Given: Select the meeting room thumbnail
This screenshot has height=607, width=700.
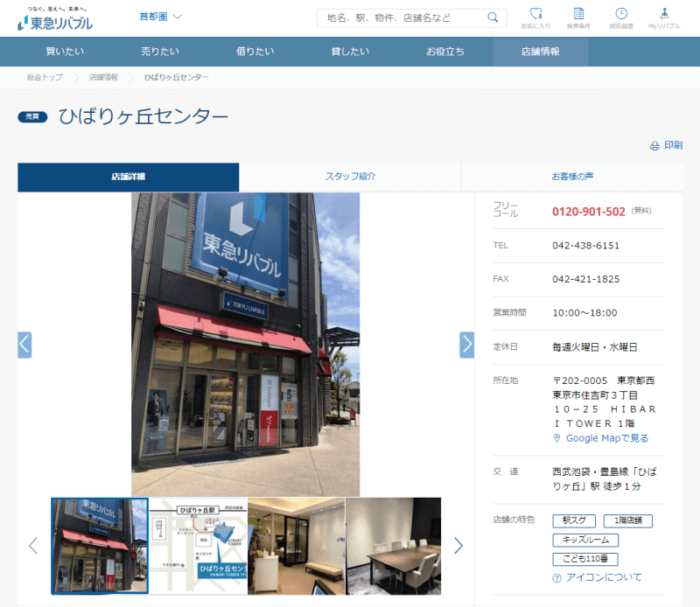Looking at the screenshot, I should [394, 546].
